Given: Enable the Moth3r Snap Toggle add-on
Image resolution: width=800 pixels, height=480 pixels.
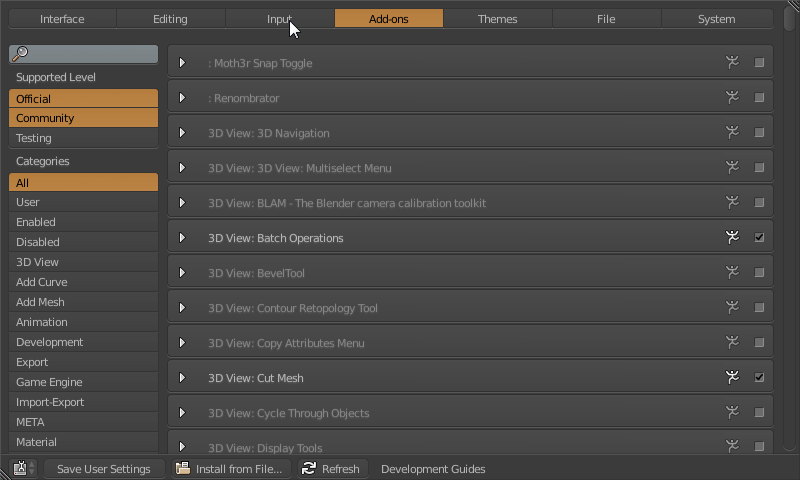Looking at the screenshot, I should 759,63.
